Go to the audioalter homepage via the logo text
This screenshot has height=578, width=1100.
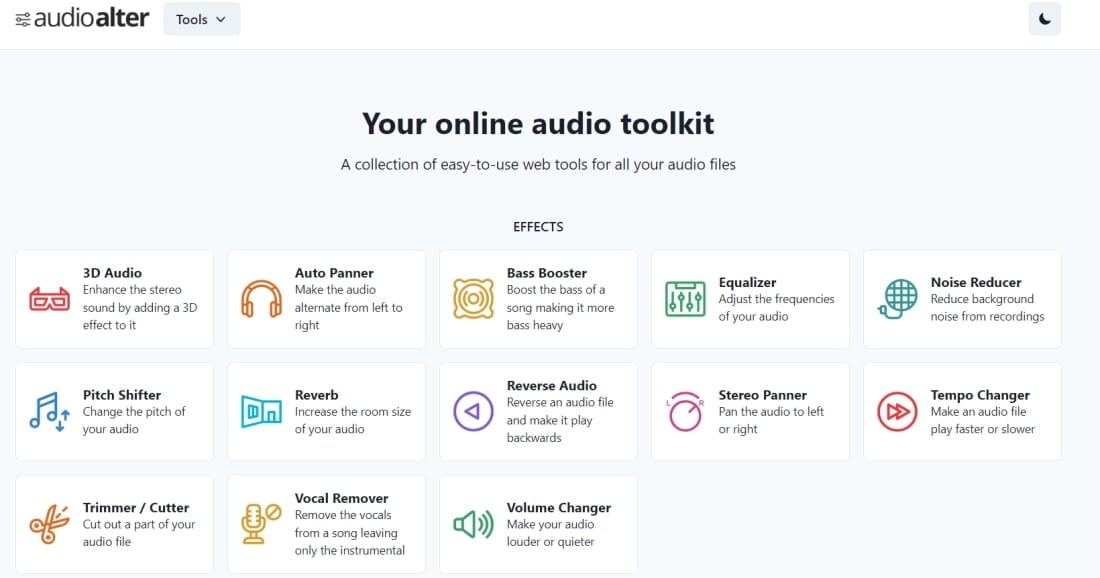[91, 18]
